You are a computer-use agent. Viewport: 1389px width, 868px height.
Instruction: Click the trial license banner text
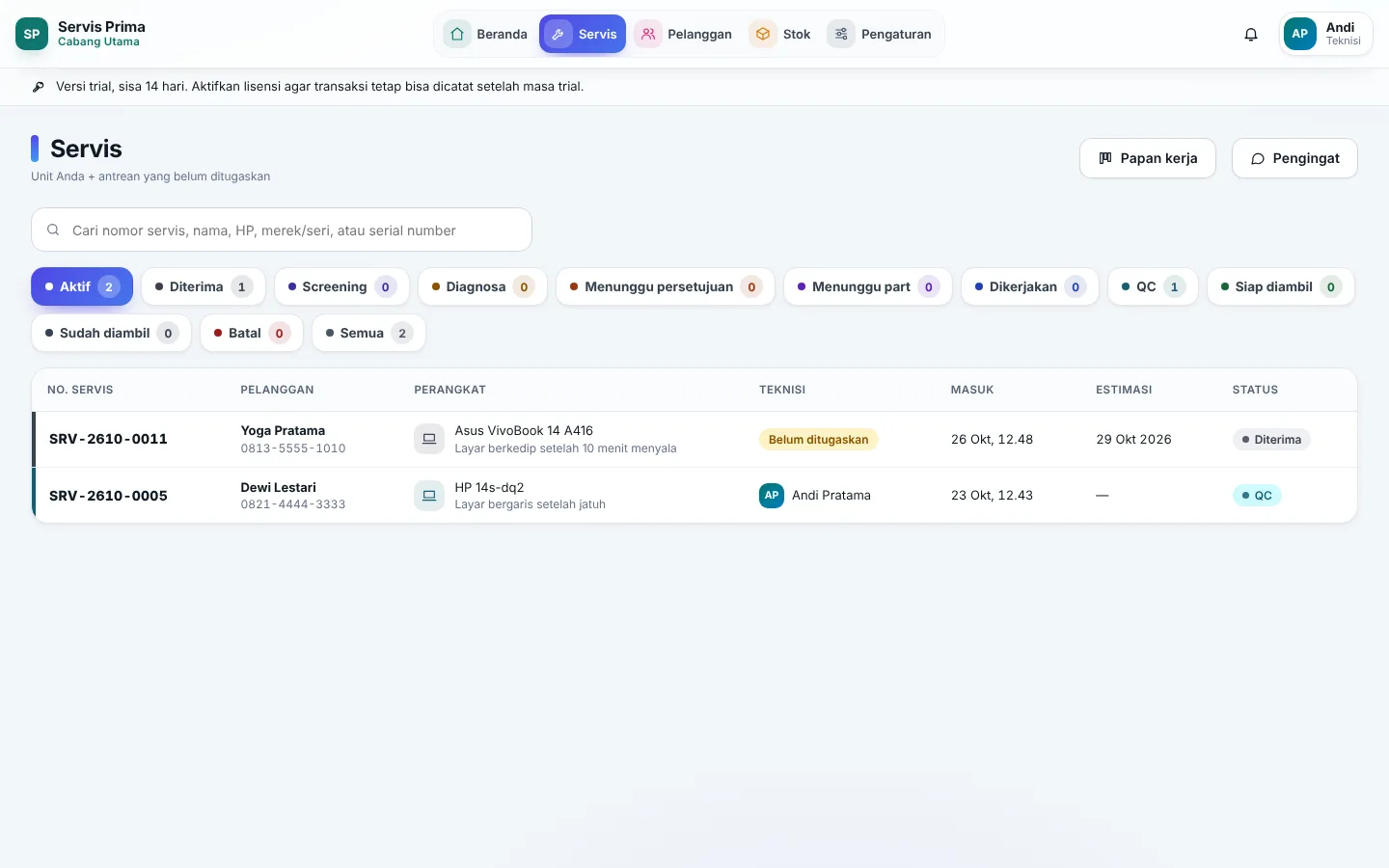click(319, 87)
